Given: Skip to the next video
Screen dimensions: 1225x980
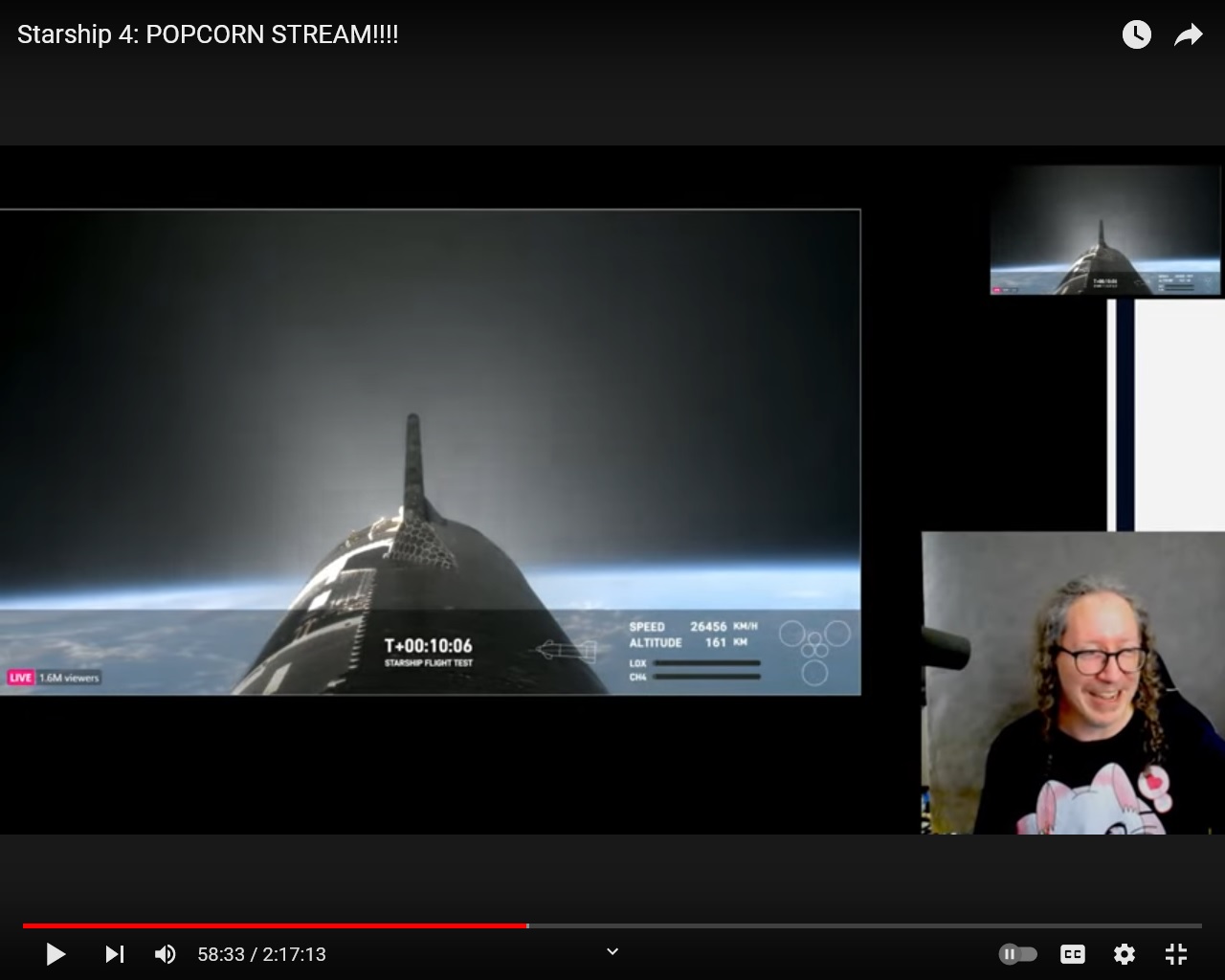Looking at the screenshot, I should 115,954.
